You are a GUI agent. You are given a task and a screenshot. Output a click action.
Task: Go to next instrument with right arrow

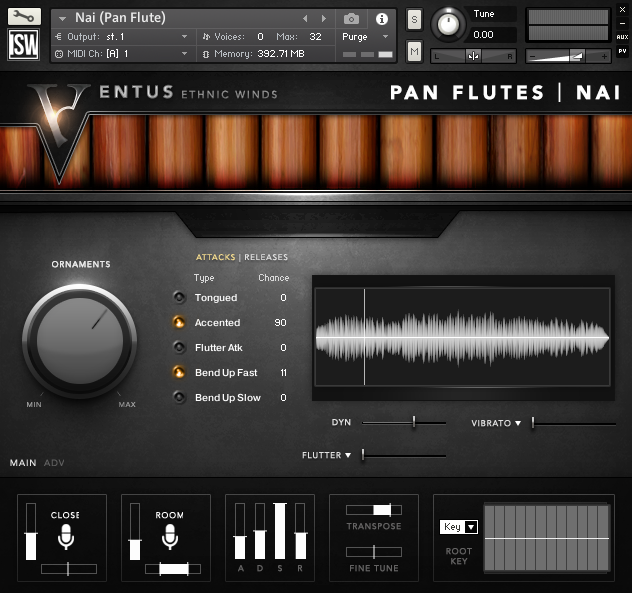[323, 19]
